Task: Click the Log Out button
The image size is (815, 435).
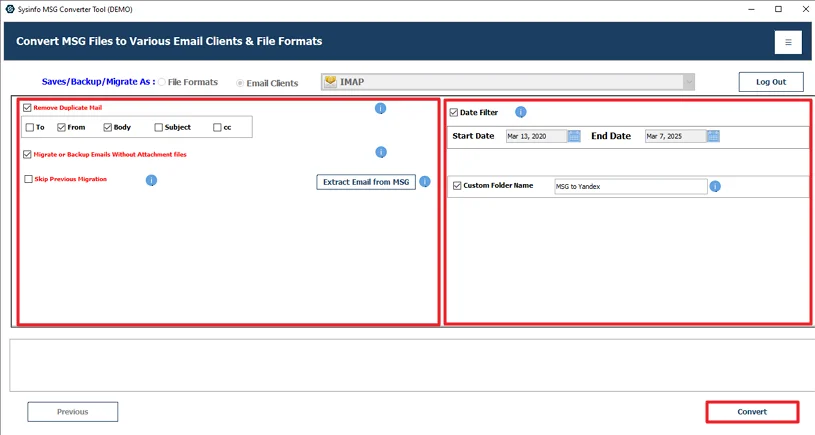Action: coord(771,82)
